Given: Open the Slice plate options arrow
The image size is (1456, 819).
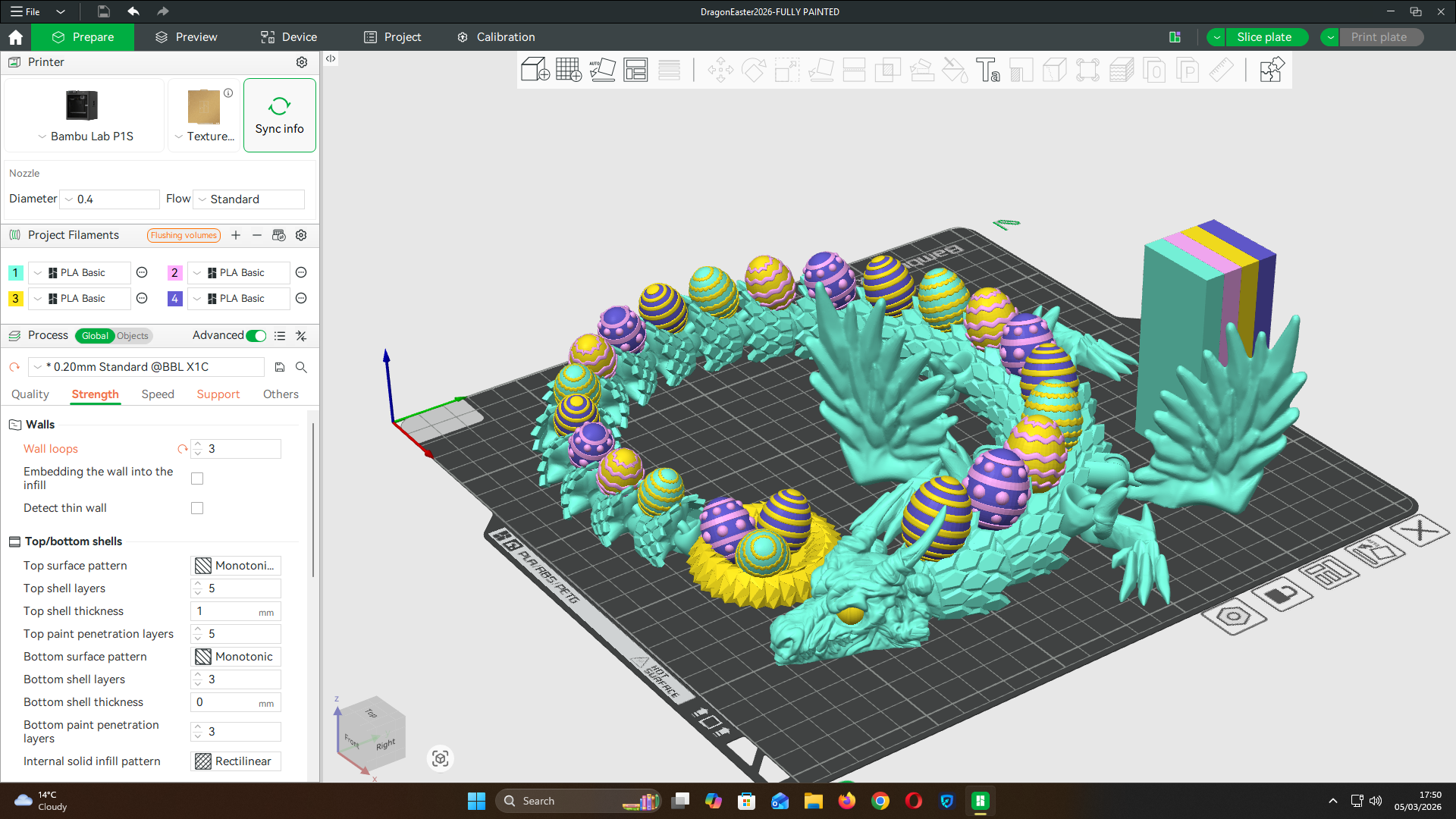Looking at the screenshot, I should pyautogui.click(x=1216, y=37).
